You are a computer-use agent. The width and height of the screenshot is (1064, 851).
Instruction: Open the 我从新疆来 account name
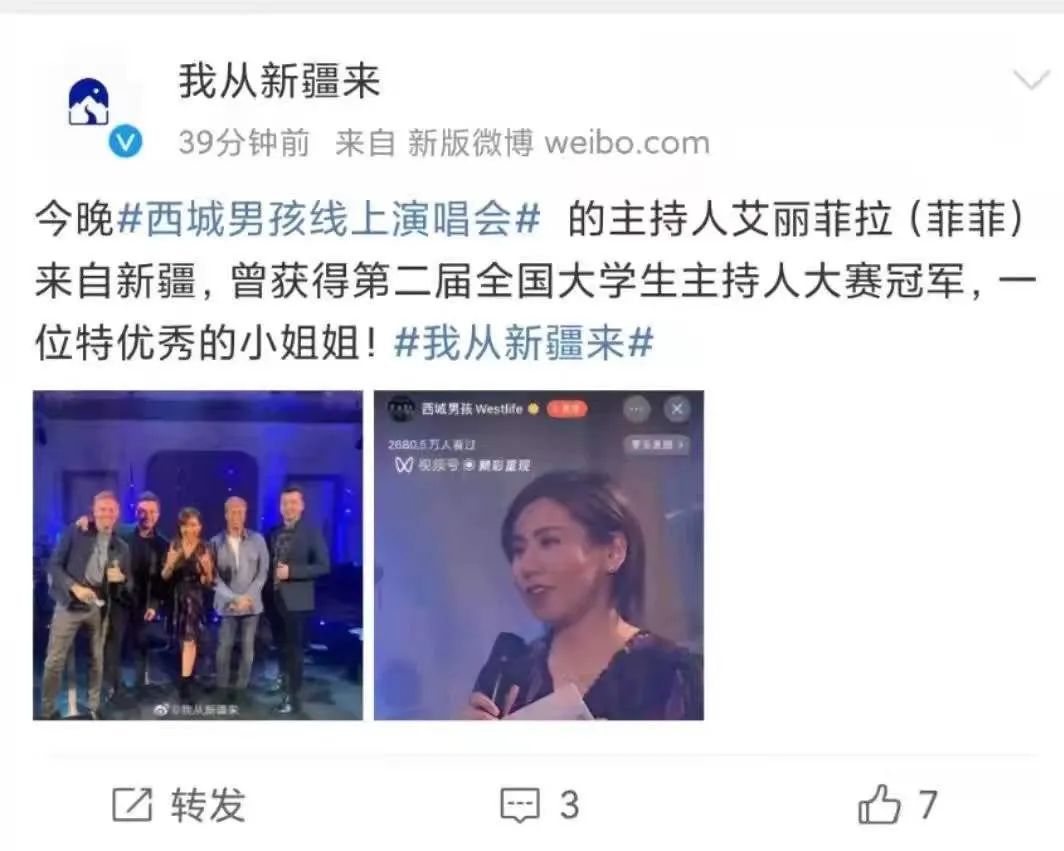[x=279, y=81]
